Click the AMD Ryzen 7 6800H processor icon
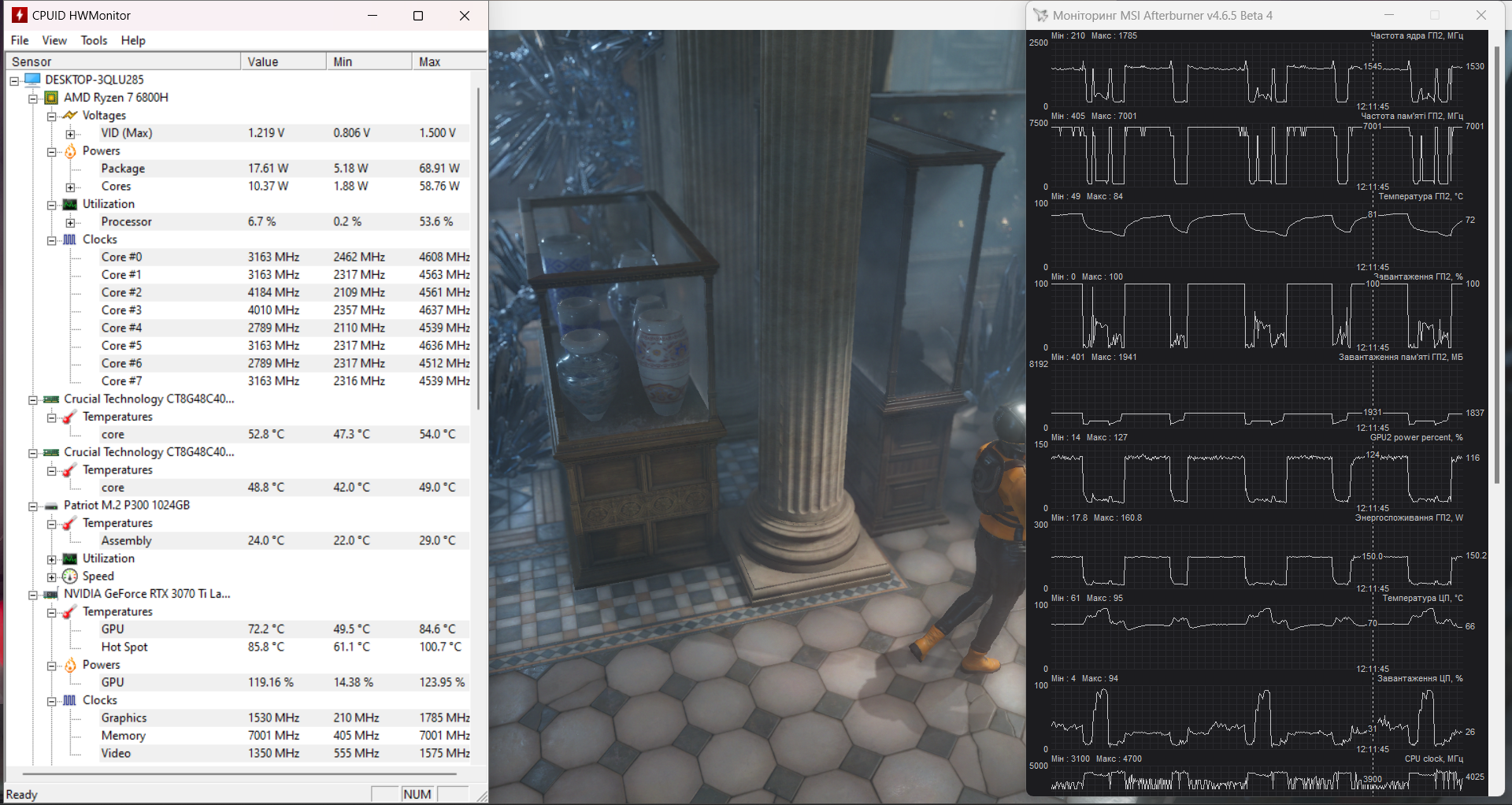Image resolution: width=1512 pixels, height=805 pixels. pos(51,98)
